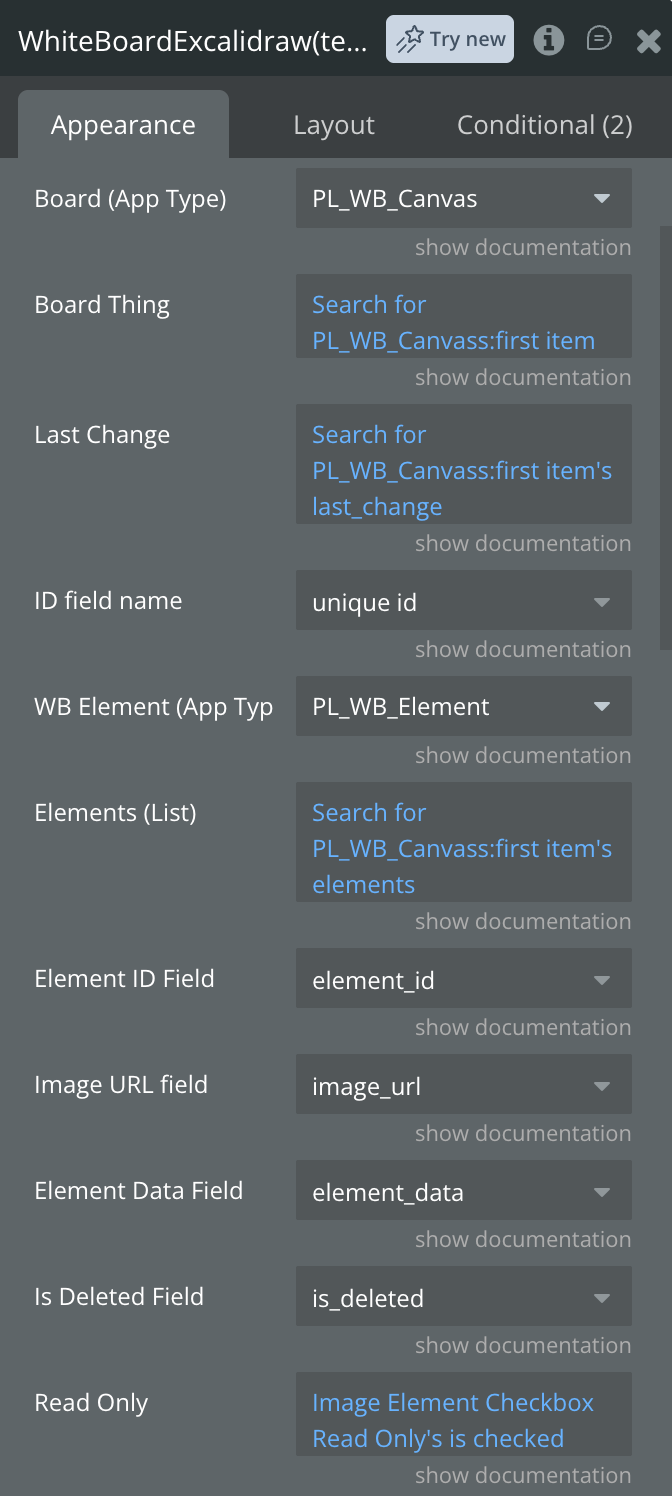
Task: Switch to the Layout tab
Action: point(334,125)
